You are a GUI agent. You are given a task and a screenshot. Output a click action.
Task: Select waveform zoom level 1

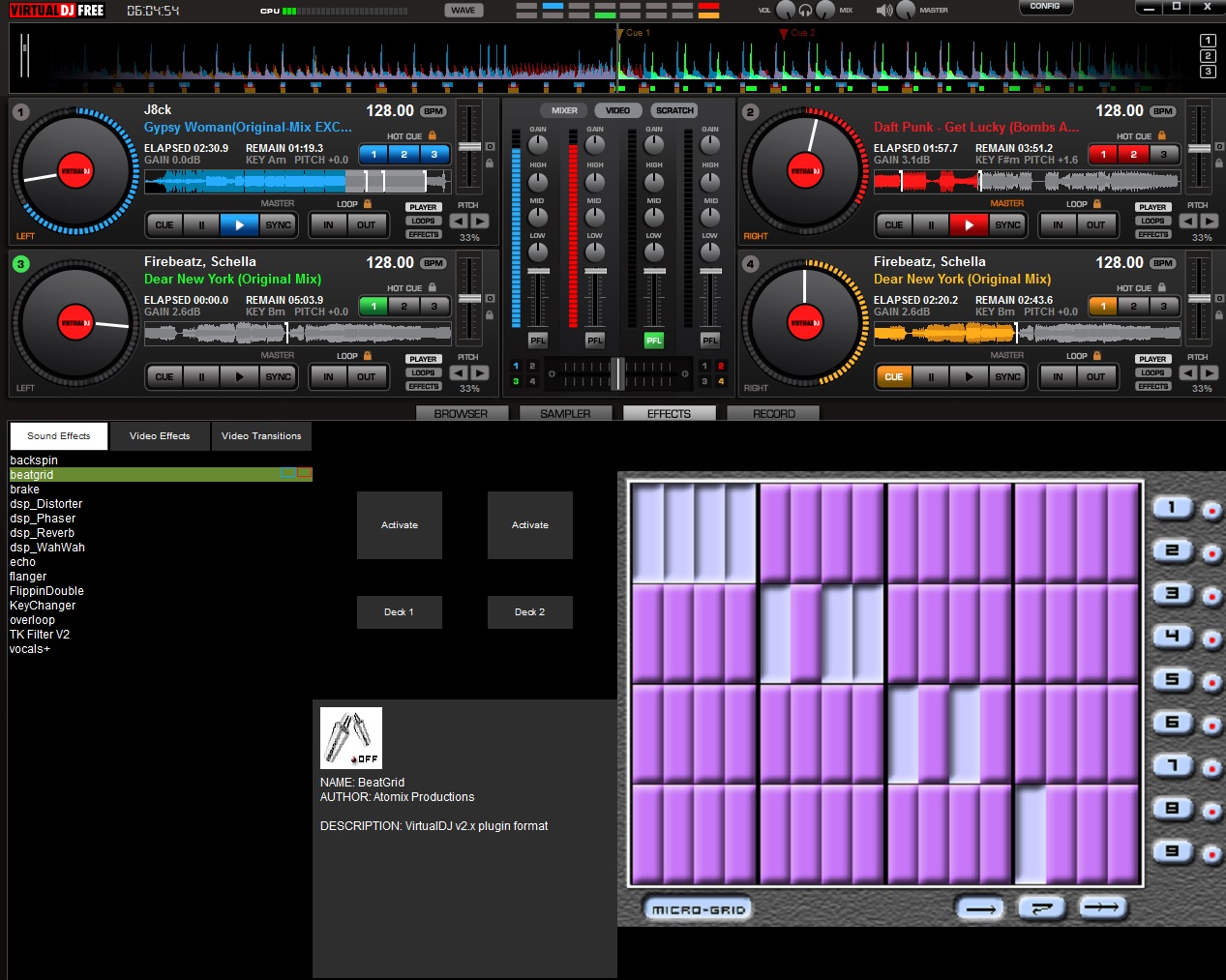1208,41
